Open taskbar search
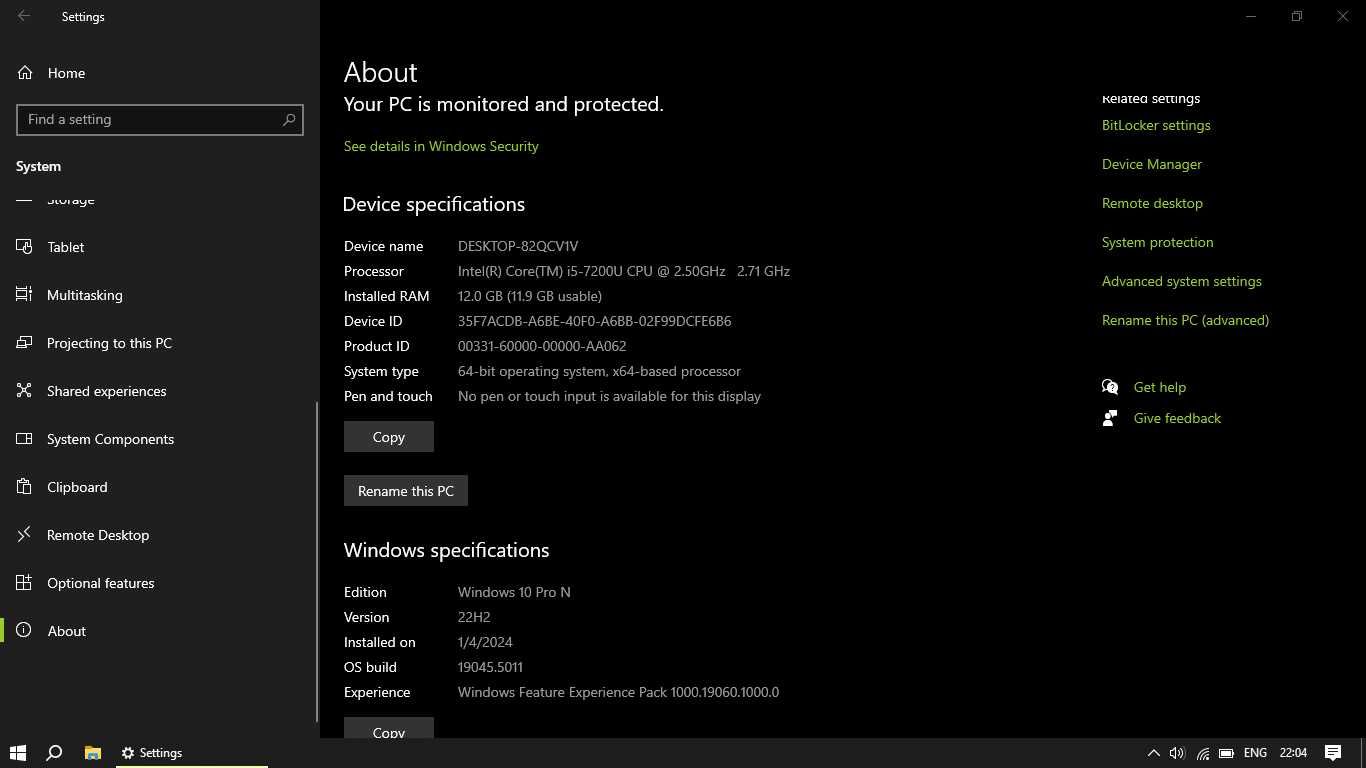1366x768 pixels. [55, 753]
